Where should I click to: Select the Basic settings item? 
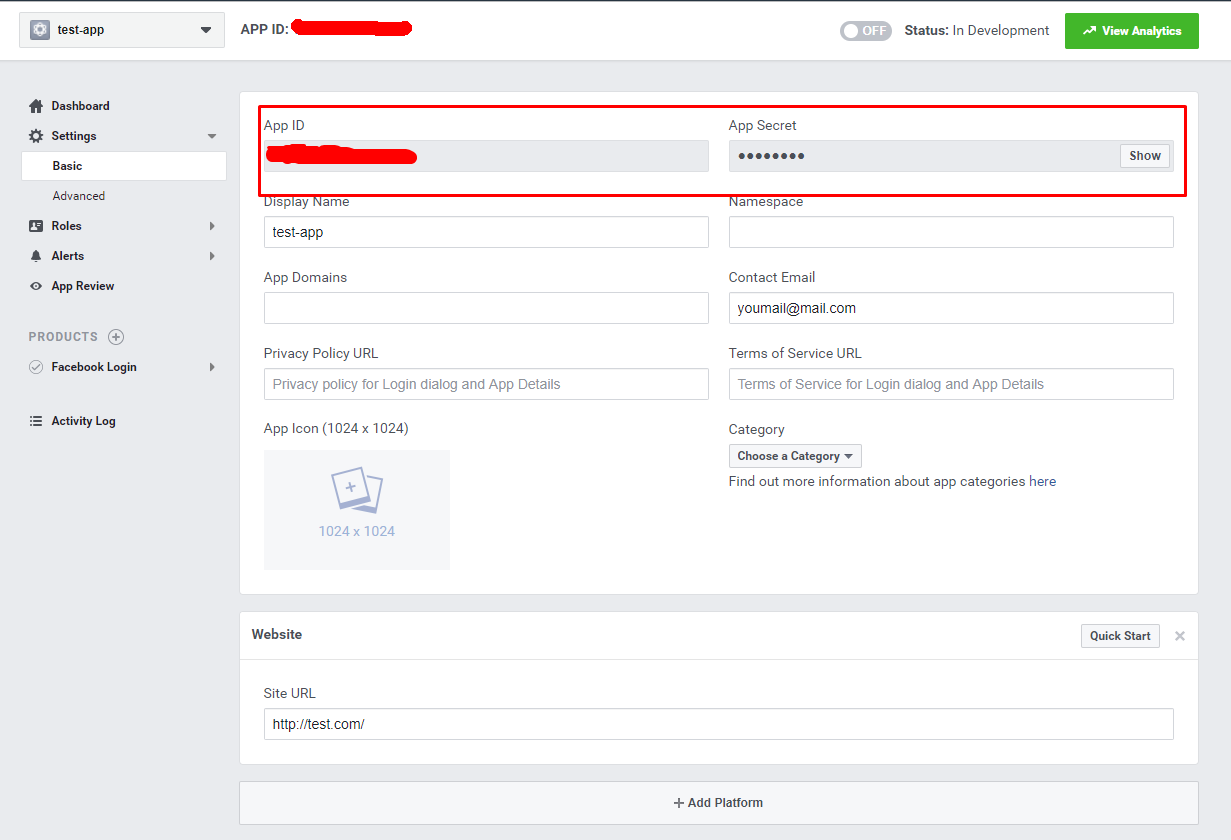[x=124, y=166]
